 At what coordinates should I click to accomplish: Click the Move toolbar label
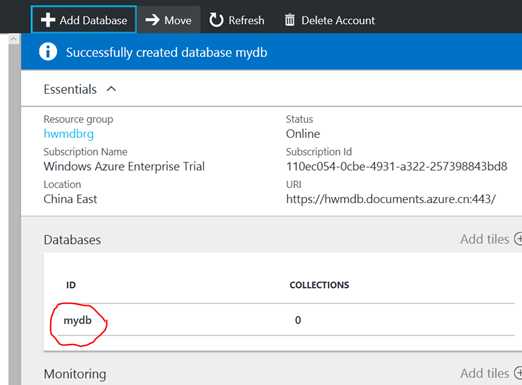point(178,20)
